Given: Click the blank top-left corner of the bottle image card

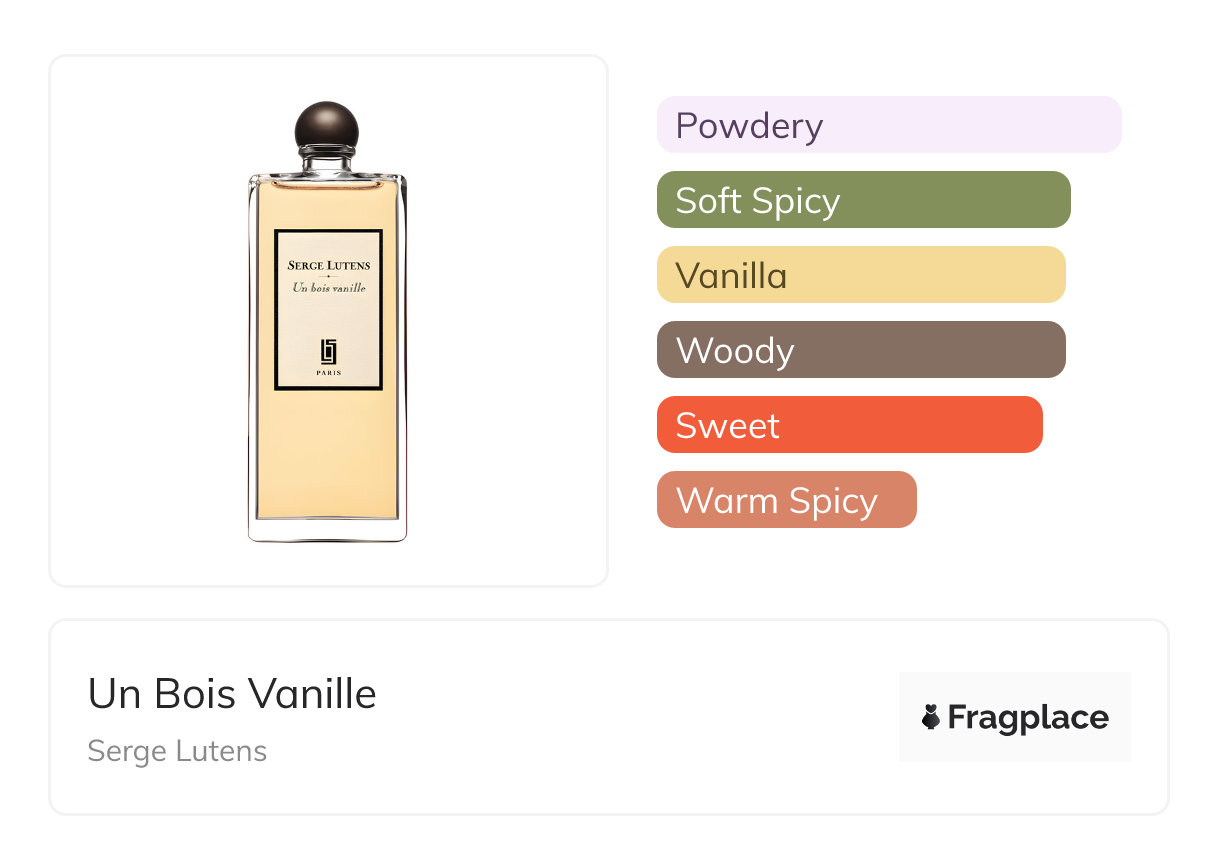Looking at the screenshot, I should tap(90, 95).
